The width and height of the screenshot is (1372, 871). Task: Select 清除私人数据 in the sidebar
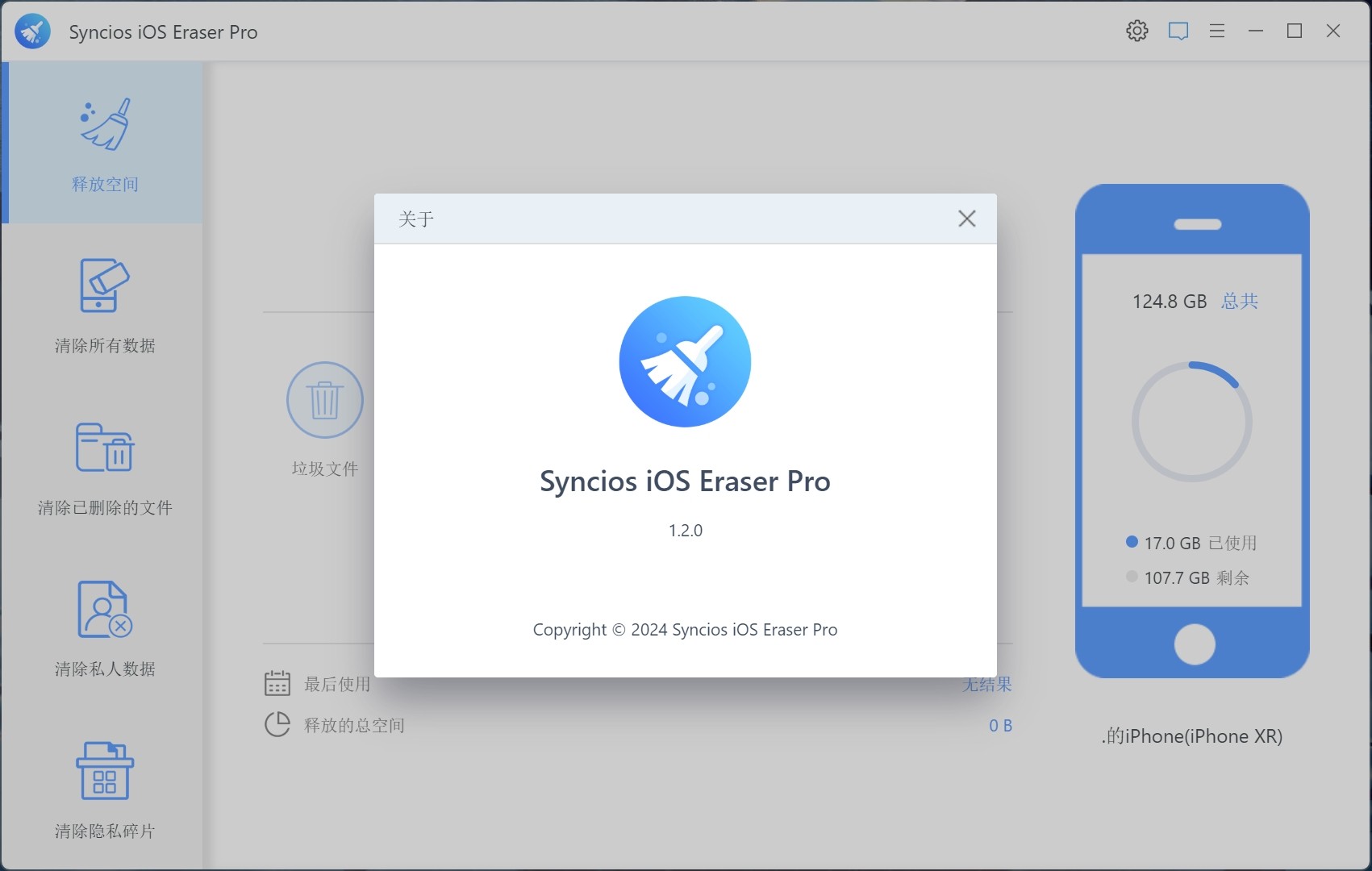104,628
